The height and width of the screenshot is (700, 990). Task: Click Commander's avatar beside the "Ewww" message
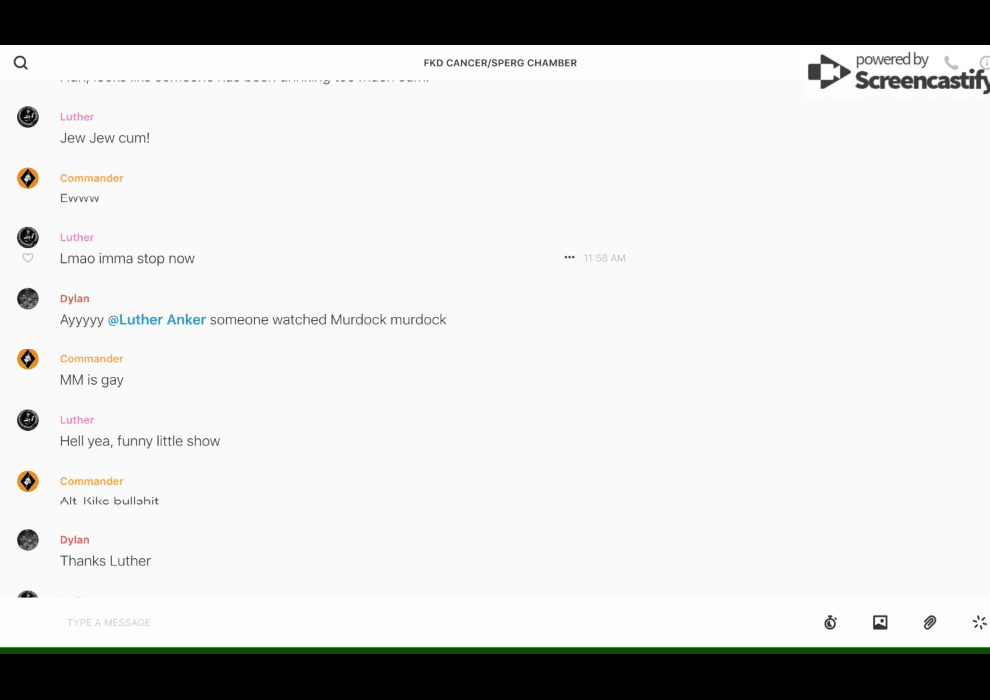point(28,179)
